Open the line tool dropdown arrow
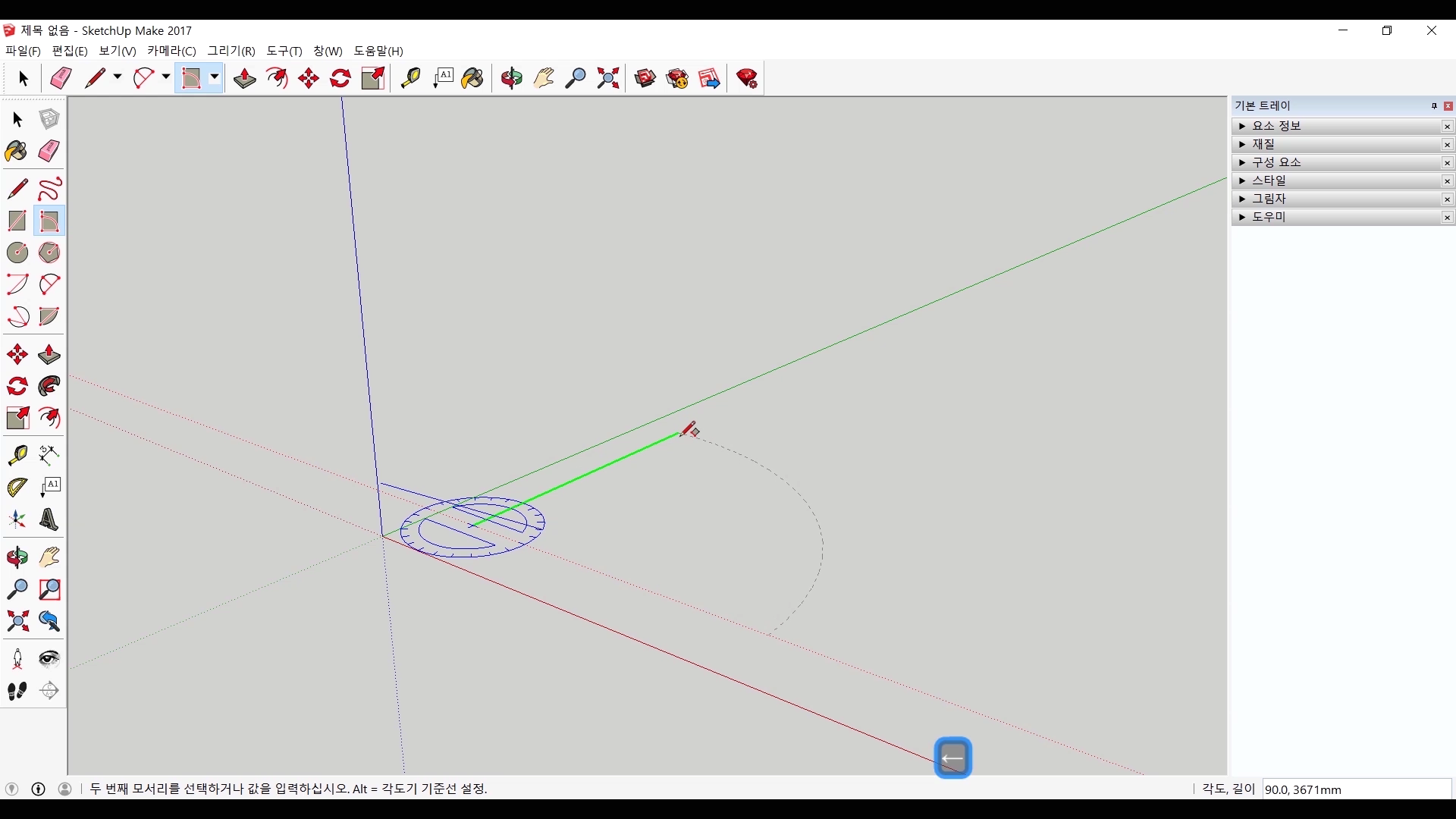 tap(118, 77)
